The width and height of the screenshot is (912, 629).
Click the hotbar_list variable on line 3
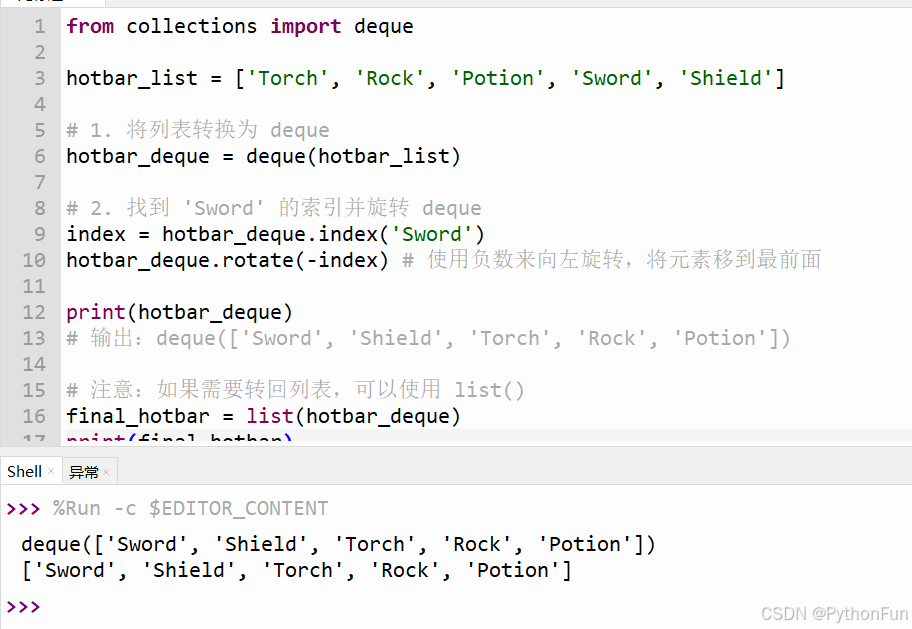point(132,78)
